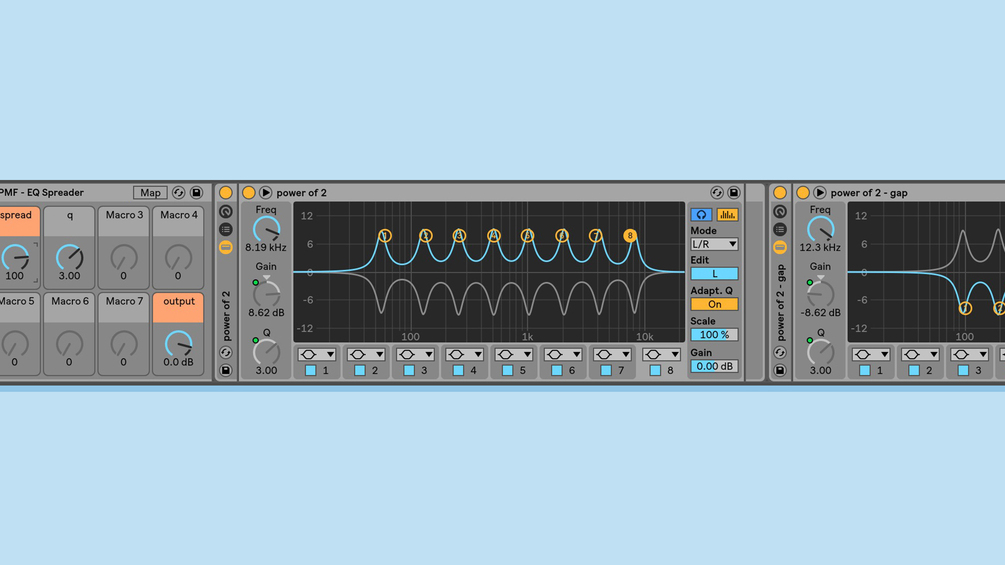Toggle band 4 activator in power of 2 EQ
The width and height of the screenshot is (1005, 565).
[458, 370]
